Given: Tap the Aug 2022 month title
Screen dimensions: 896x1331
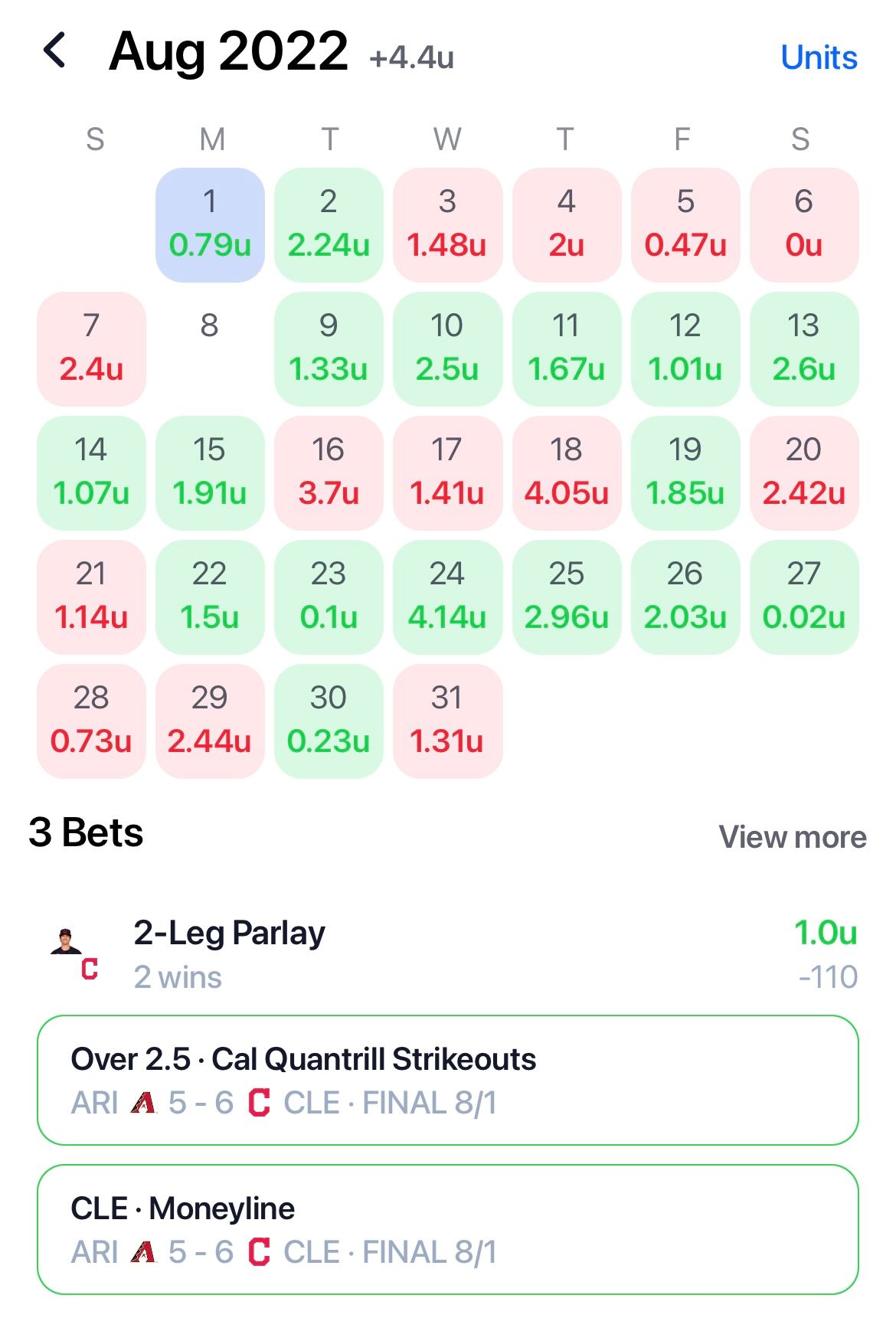Looking at the screenshot, I should pyautogui.click(x=228, y=52).
